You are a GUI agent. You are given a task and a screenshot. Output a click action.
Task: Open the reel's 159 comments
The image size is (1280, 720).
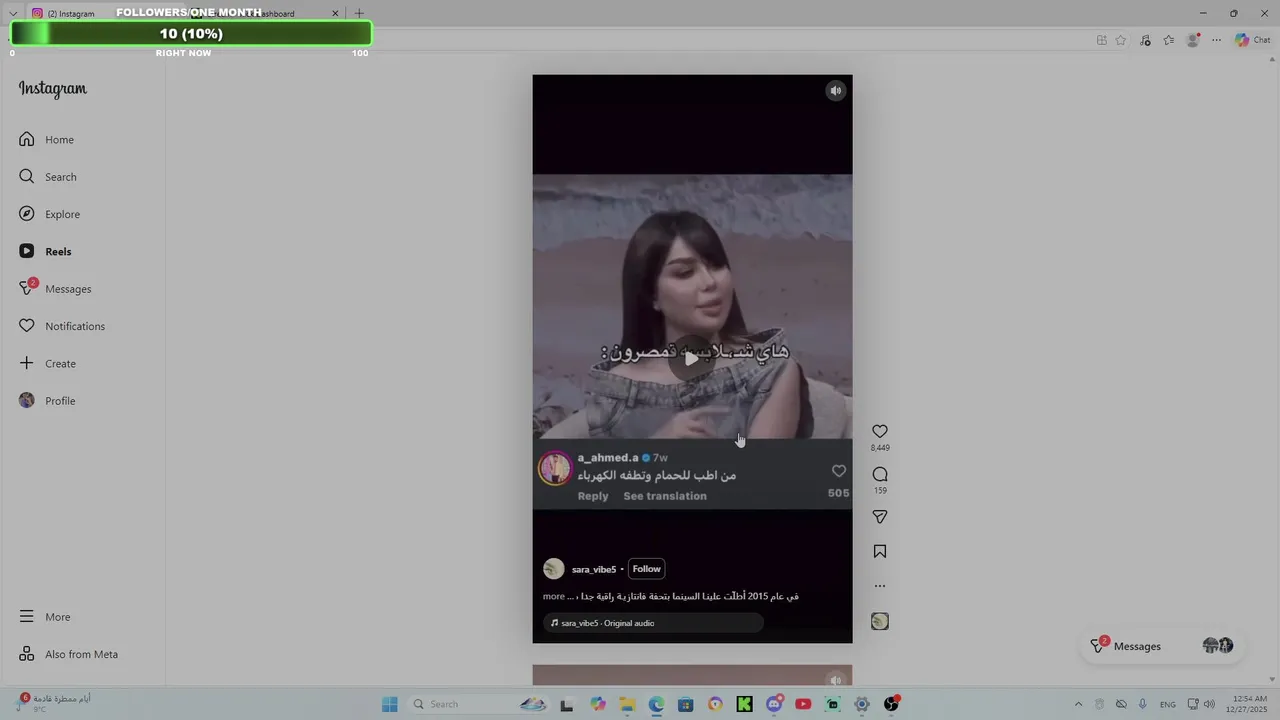click(880, 474)
